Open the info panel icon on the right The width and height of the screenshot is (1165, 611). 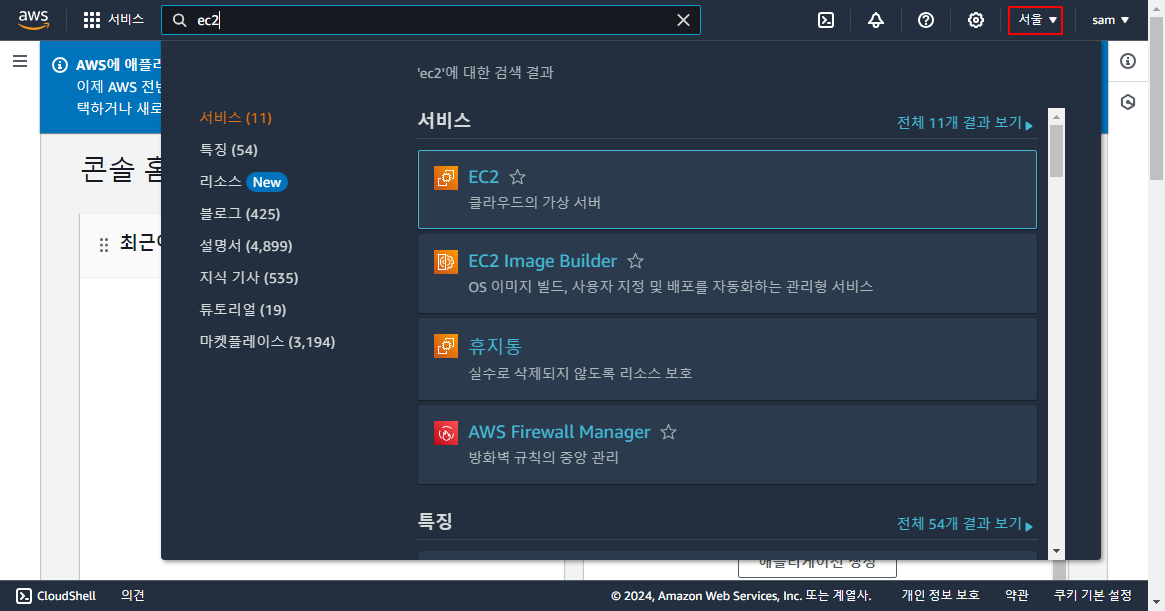coord(1128,61)
